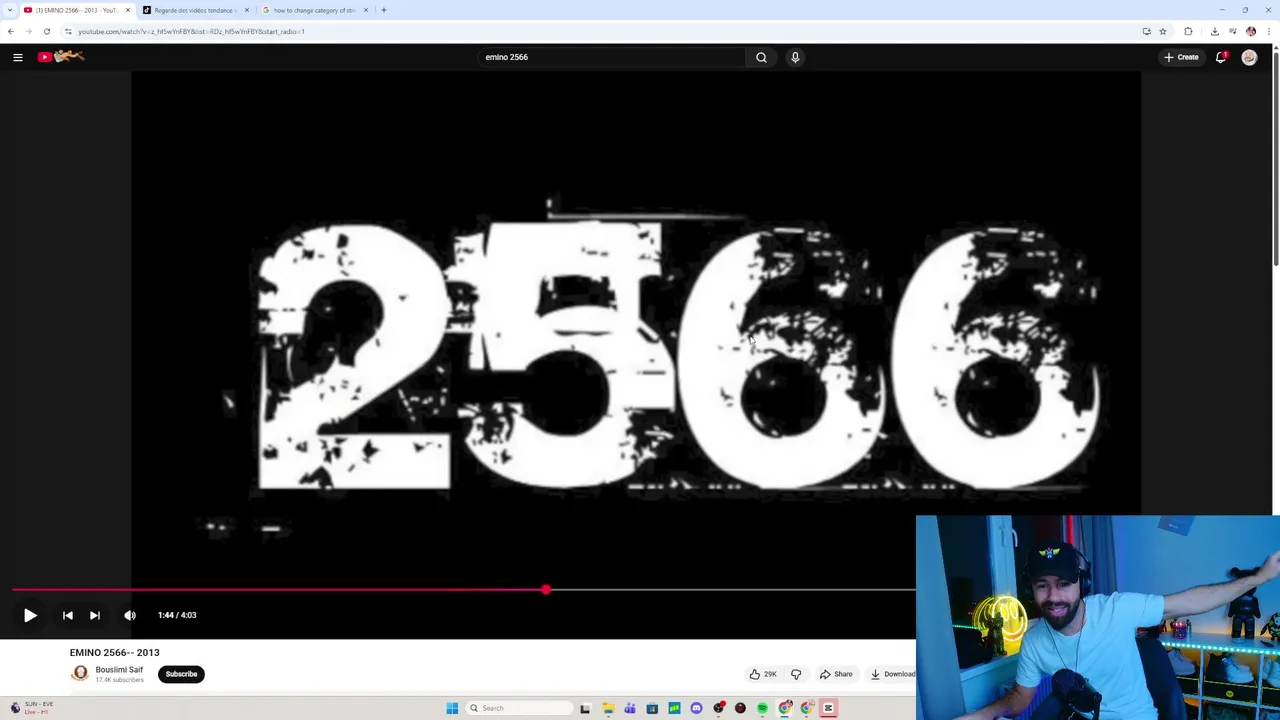Screen dimensions: 1280x720
Task: Install app icon in address bar
Action: 1146,31
